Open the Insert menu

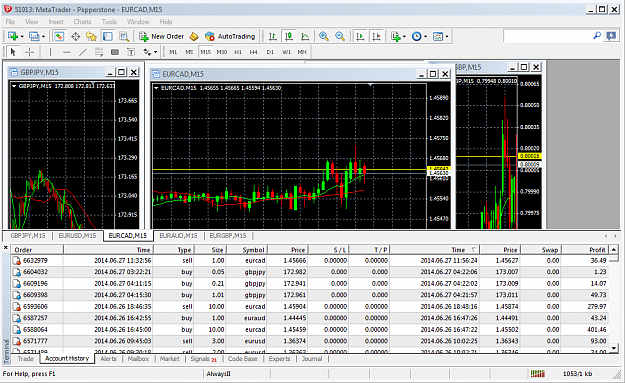[x=56, y=22]
